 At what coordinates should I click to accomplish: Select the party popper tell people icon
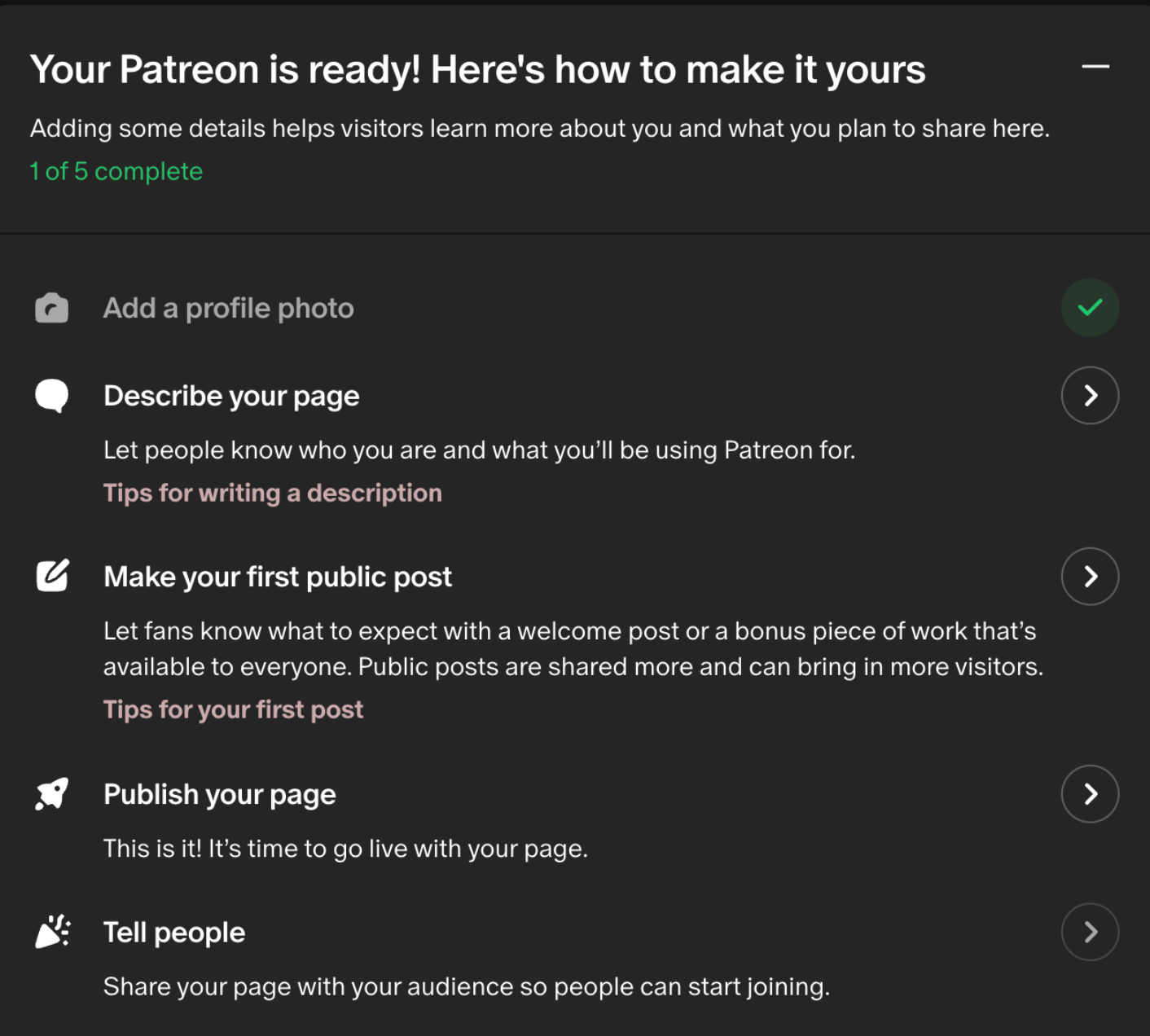(x=51, y=932)
